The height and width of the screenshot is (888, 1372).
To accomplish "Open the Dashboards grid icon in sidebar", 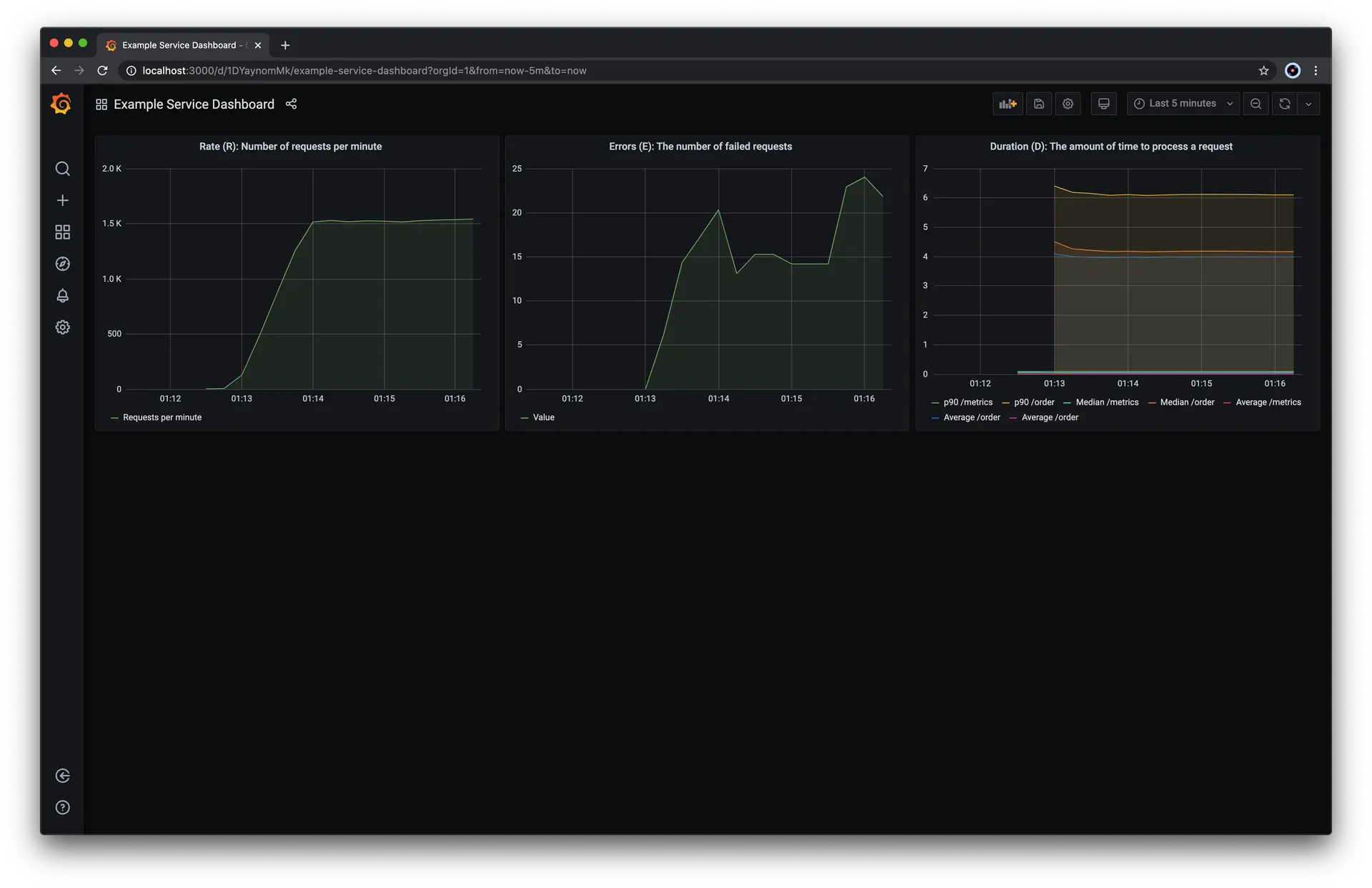I will point(63,232).
